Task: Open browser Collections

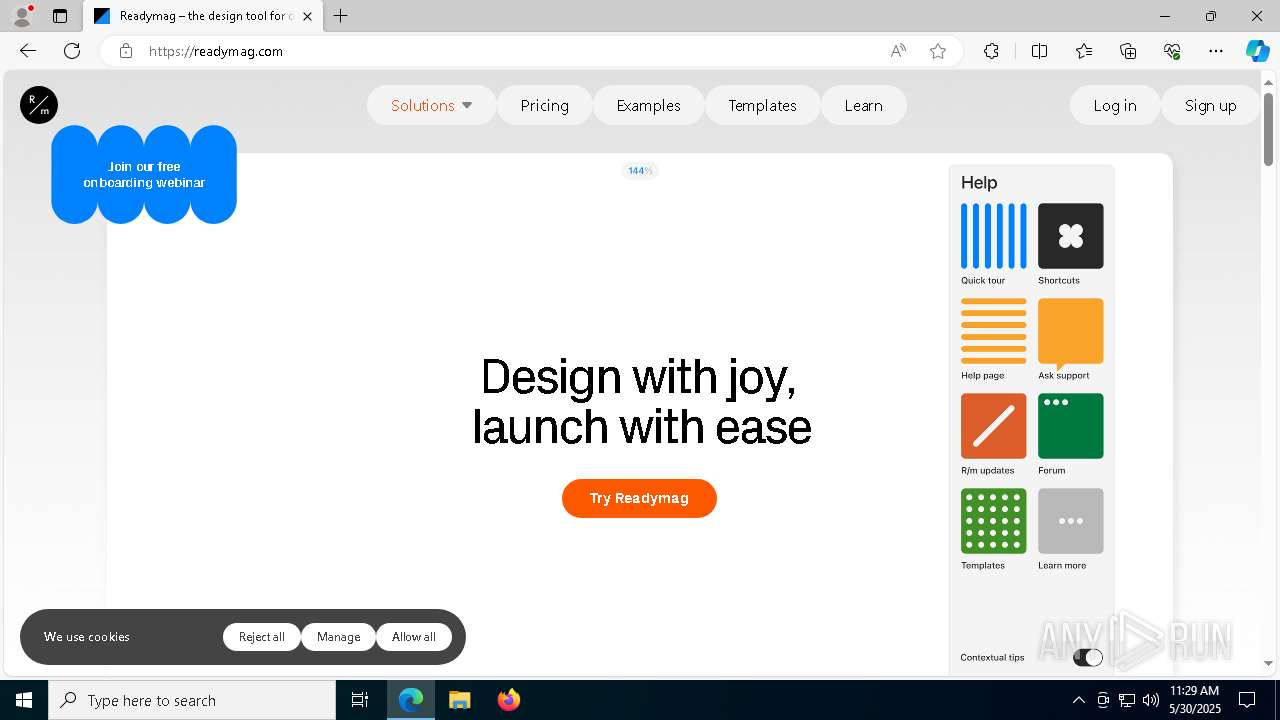Action: (x=1128, y=51)
